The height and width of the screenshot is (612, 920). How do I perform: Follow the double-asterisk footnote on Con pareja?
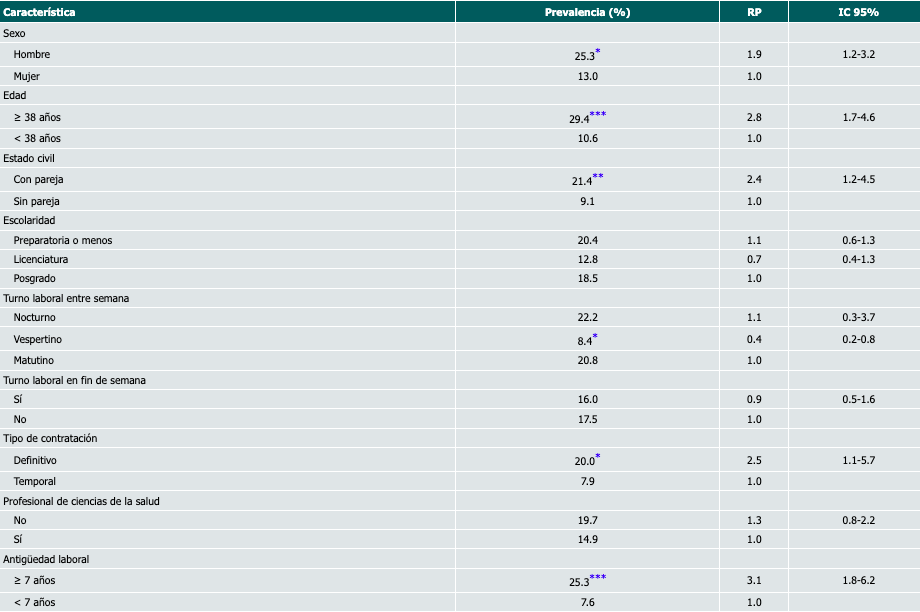click(x=598, y=177)
